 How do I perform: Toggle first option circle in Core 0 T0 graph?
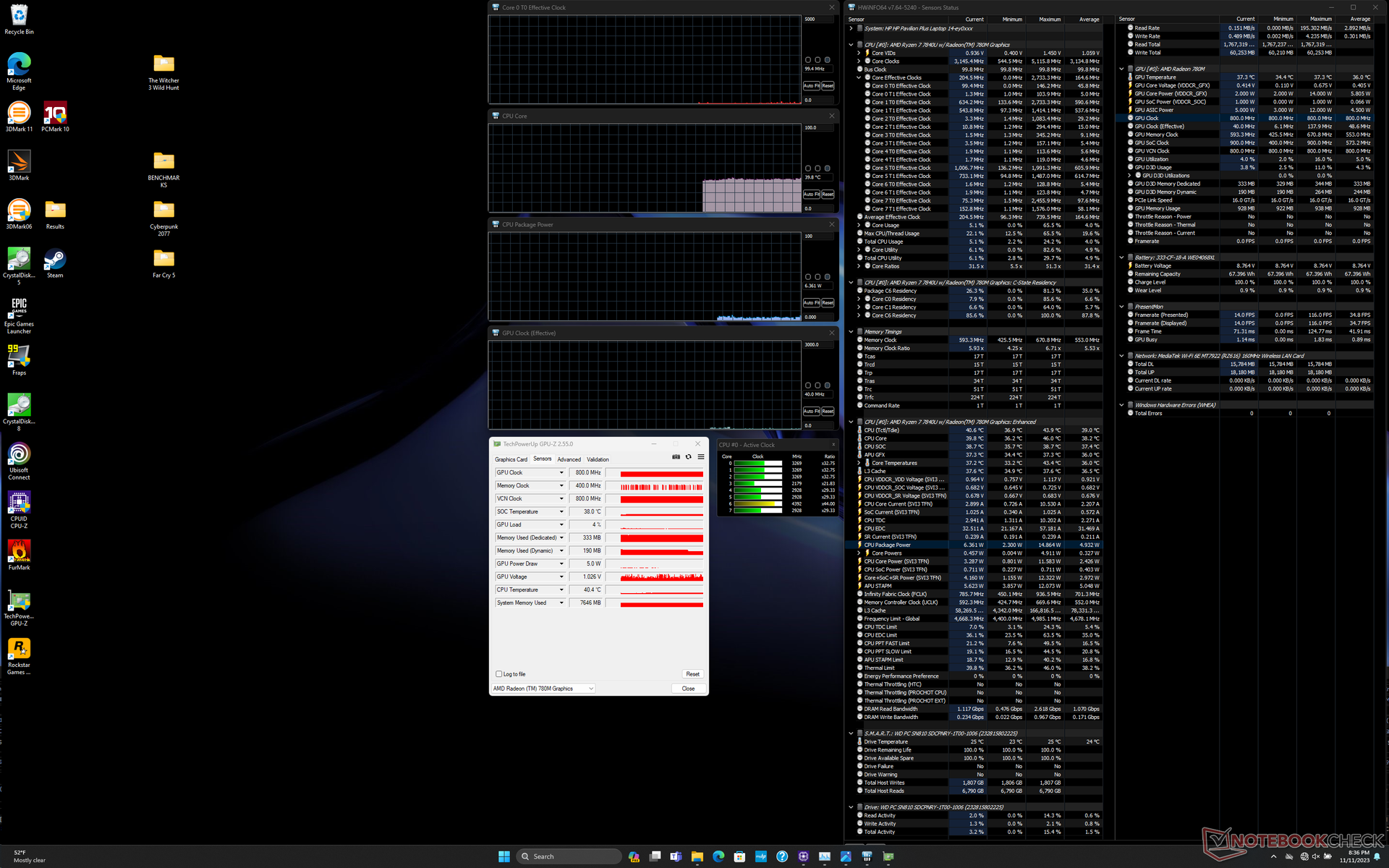[808, 60]
